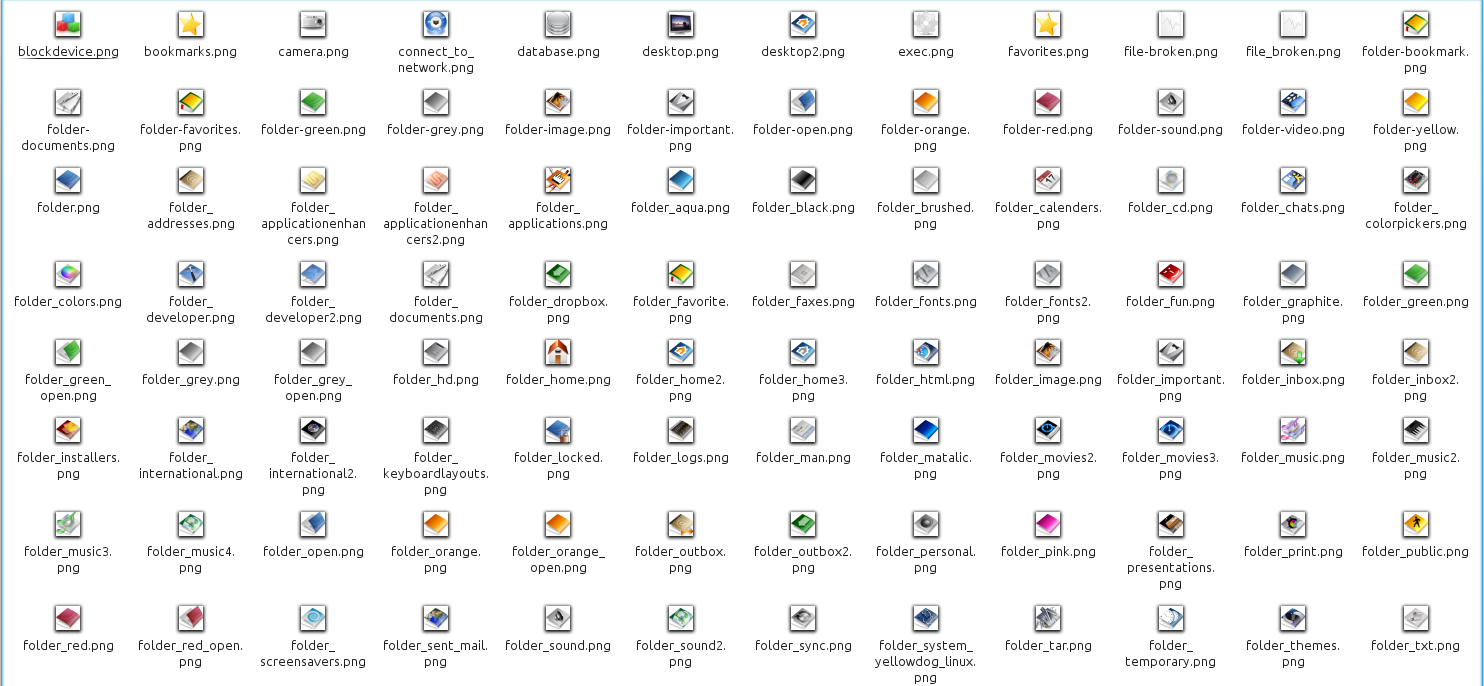Click the folder_html.png icon
Screen dimensions: 1484x686
pyautogui.click(x=926, y=352)
